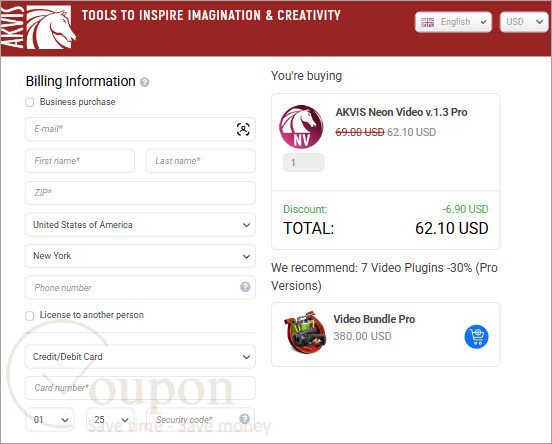Click the Phone number help icon
The height and width of the screenshot is (444, 552).
pyautogui.click(x=245, y=287)
